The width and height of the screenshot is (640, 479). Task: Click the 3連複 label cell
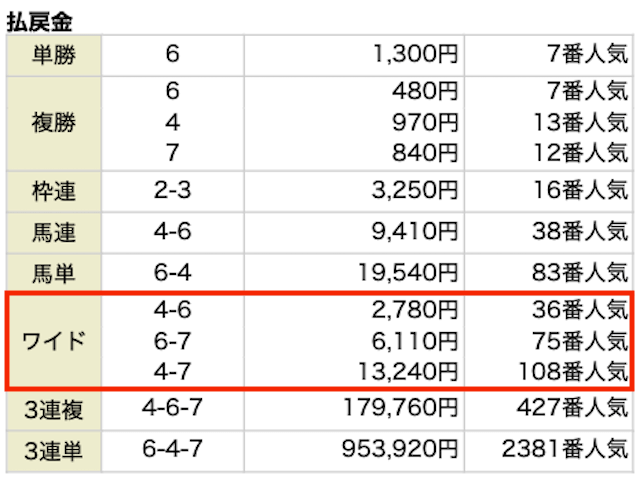(x=54, y=410)
